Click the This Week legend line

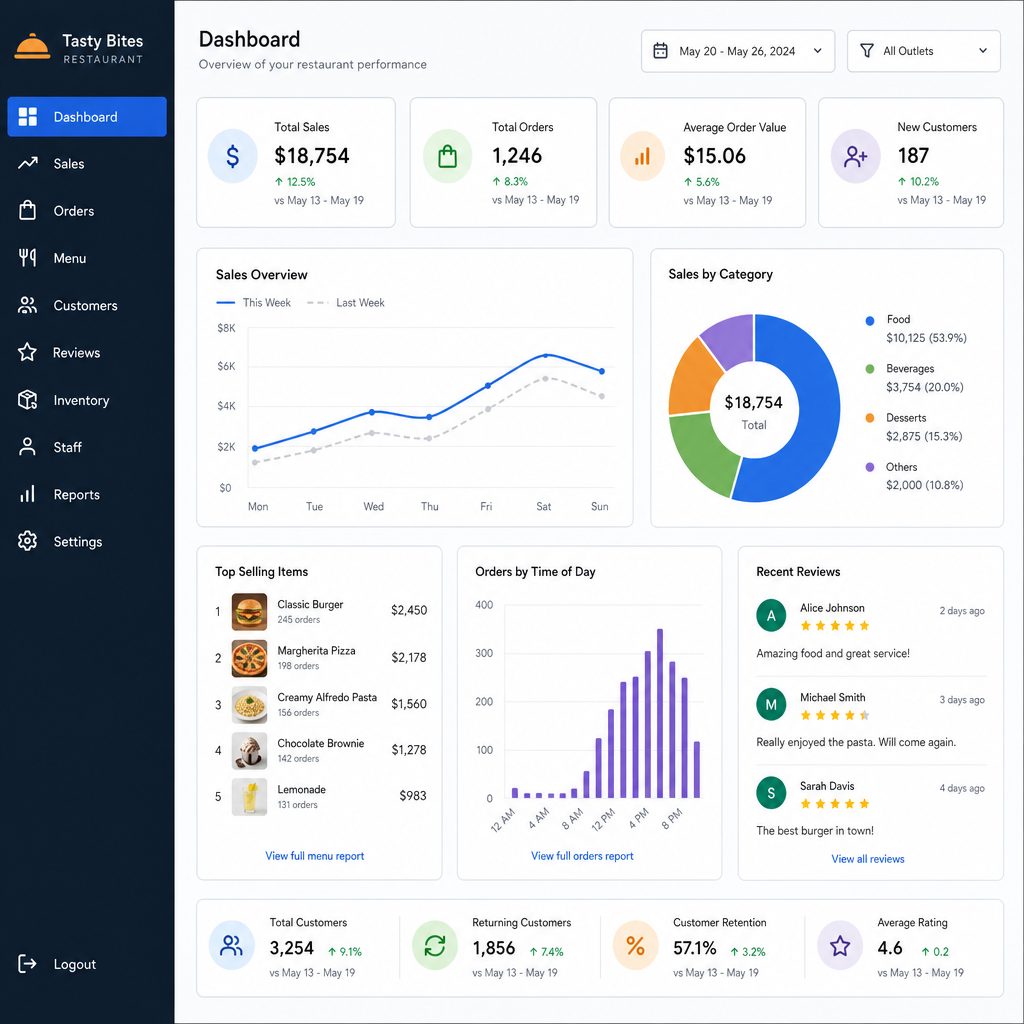pos(225,302)
